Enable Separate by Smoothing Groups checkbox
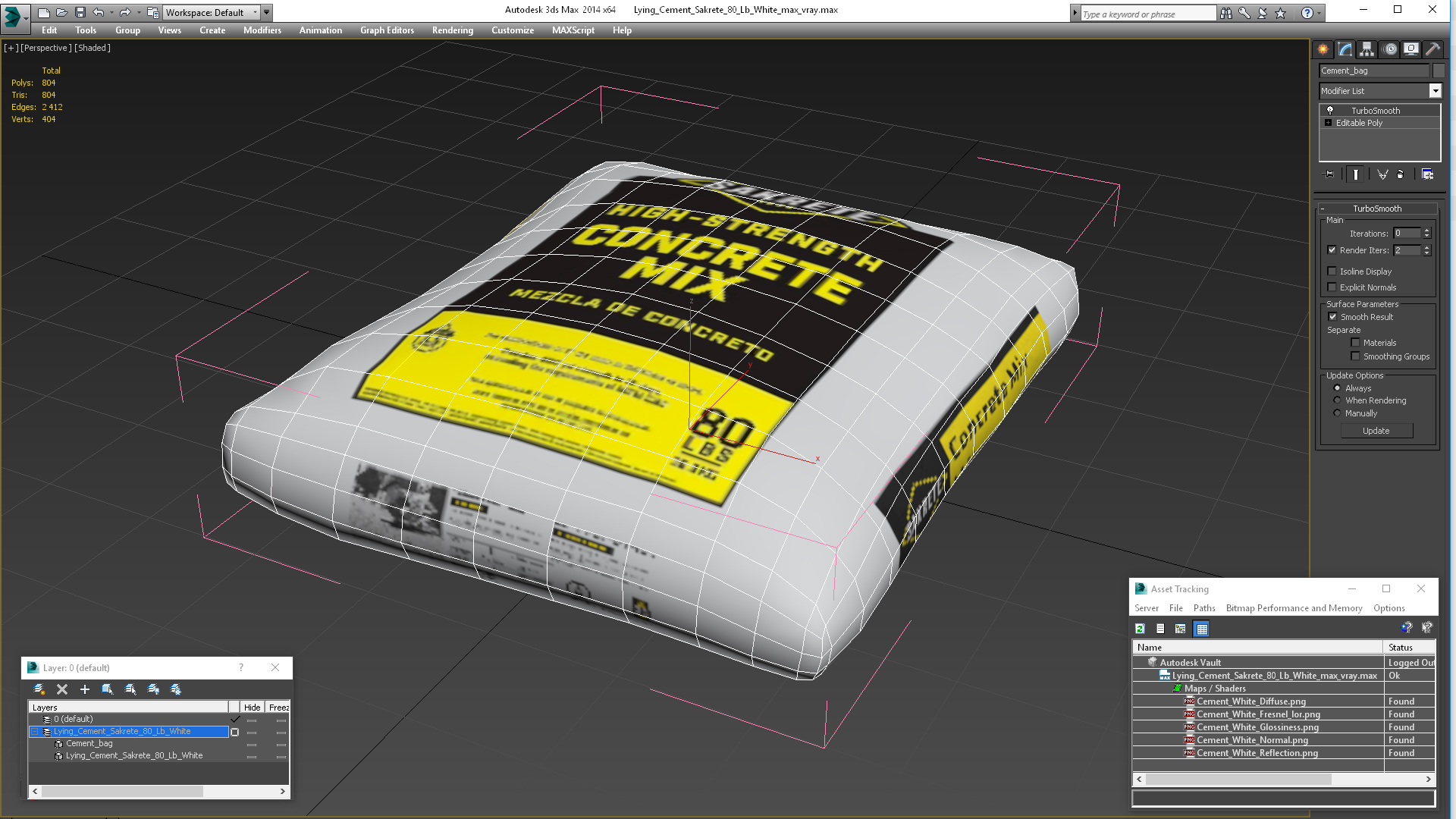The image size is (1456, 819). [x=1355, y=356]
